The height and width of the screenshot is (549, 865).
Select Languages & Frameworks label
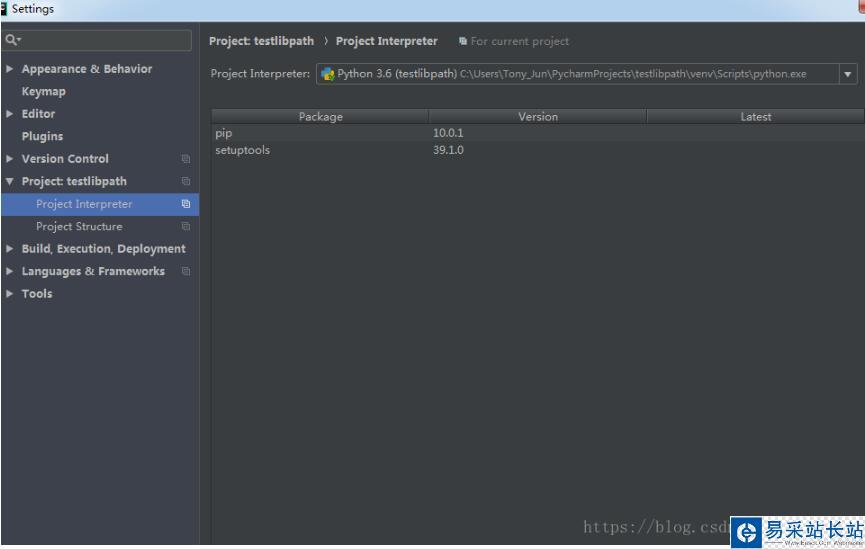point(93,271)
